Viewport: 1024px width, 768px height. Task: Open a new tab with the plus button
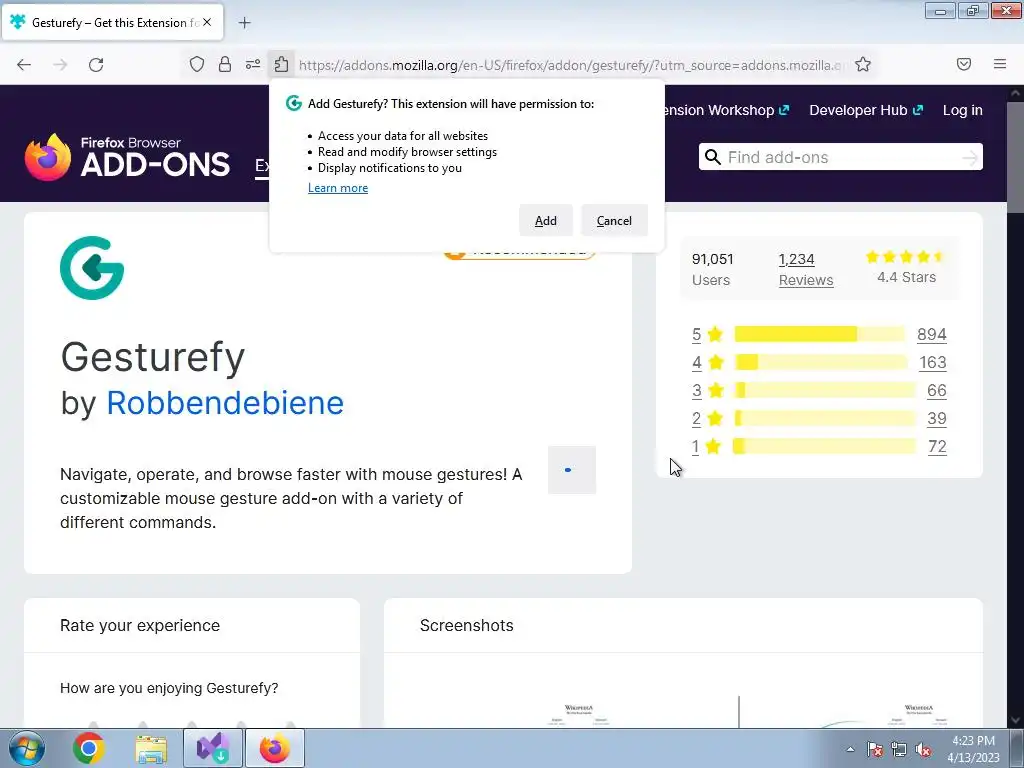pos(244,23)
